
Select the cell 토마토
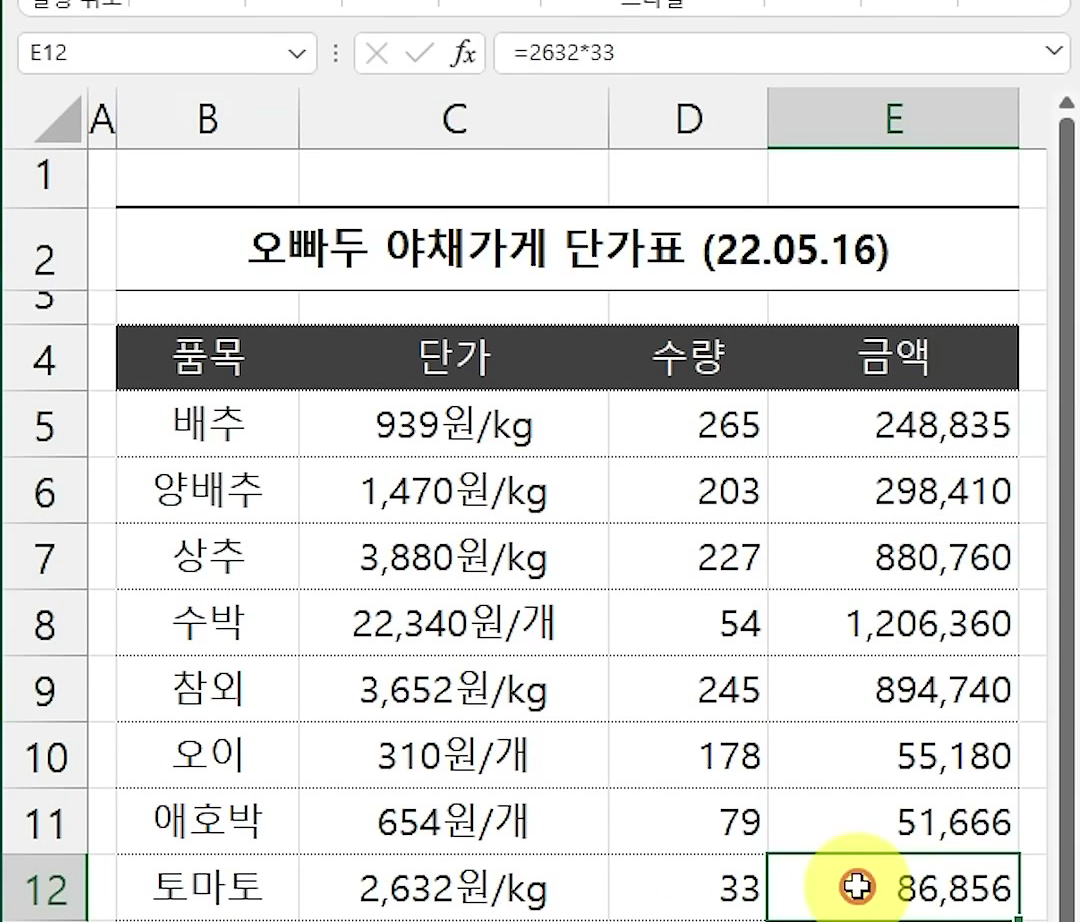[207, 888]
